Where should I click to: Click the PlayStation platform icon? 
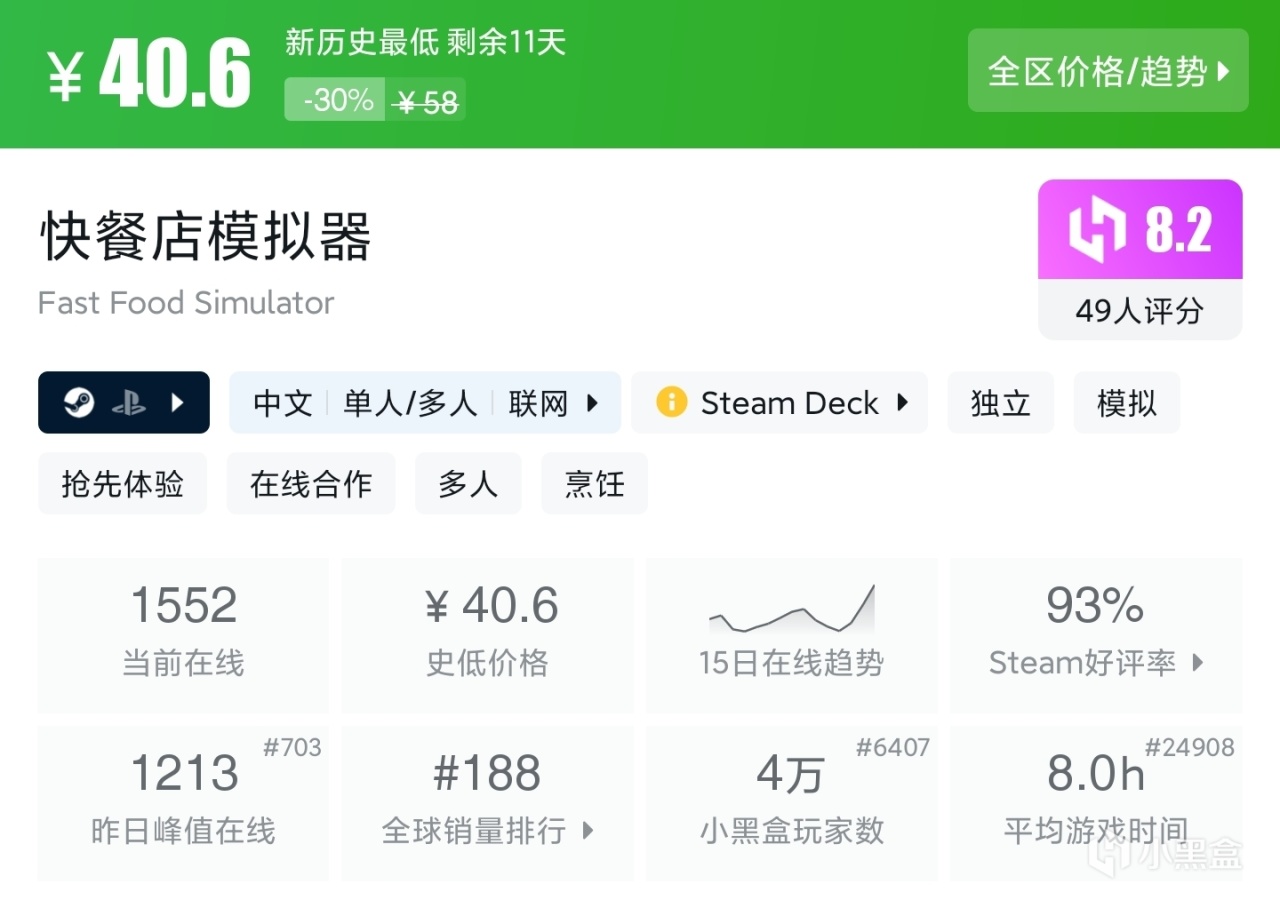tap(129, 403)
